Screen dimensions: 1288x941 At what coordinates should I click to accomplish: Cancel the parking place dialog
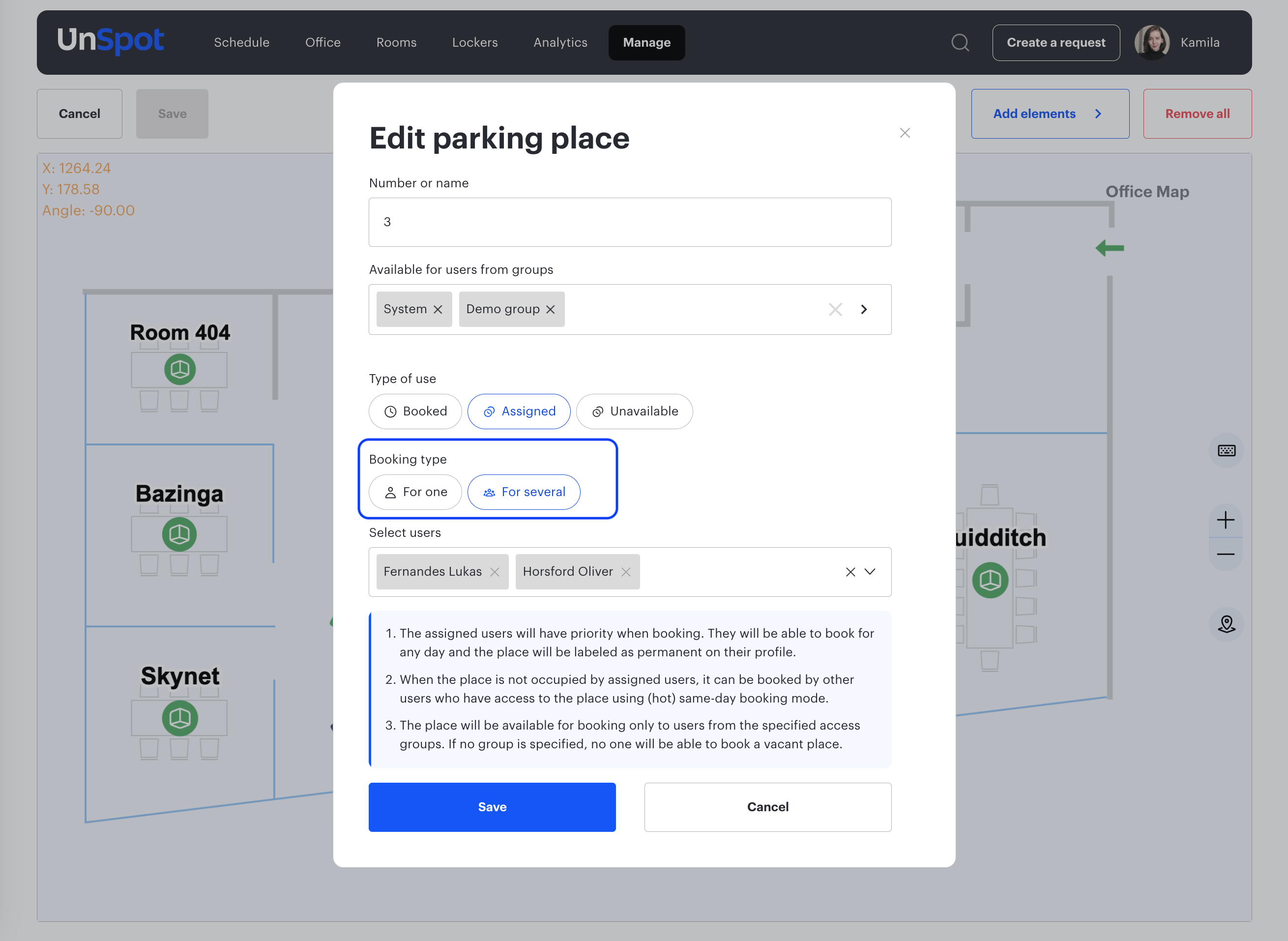tap(767, 807)
